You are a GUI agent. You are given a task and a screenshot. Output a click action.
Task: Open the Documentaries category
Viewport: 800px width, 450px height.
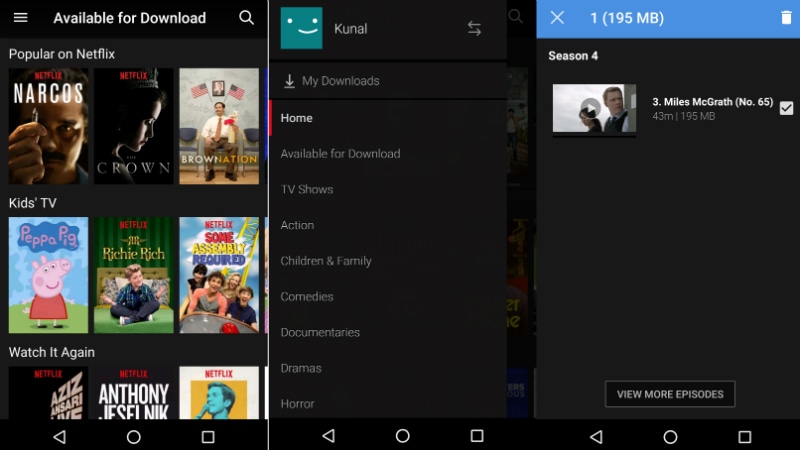(388, 332)
